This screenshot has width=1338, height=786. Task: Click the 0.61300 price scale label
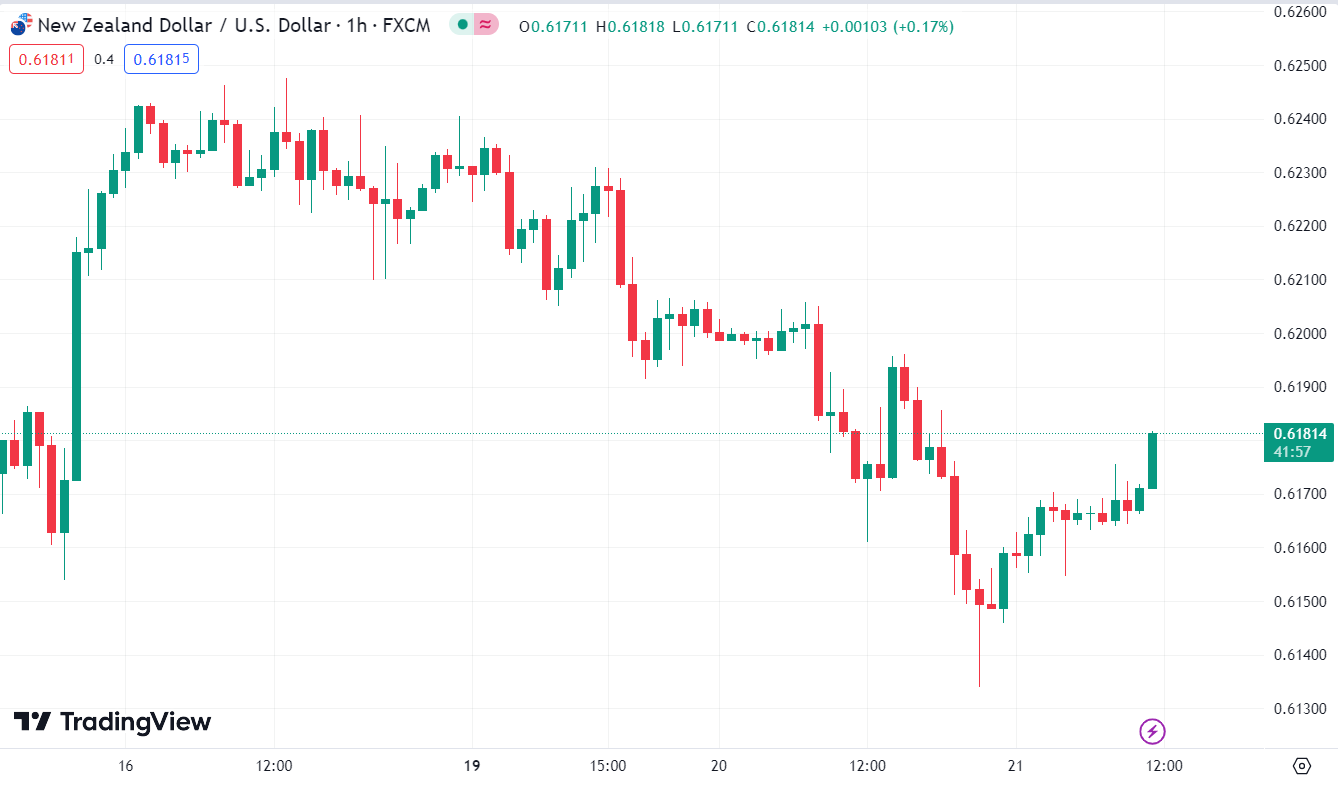click(x=1301, y=709)
